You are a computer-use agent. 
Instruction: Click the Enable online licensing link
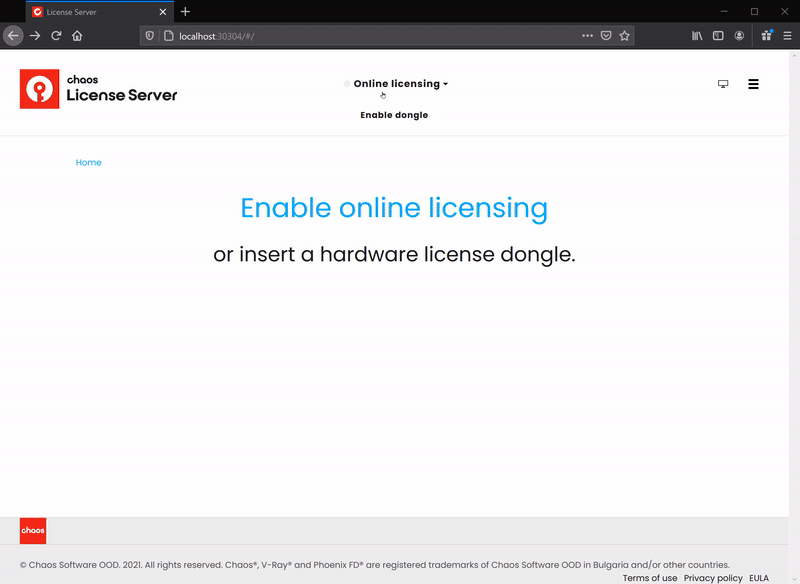[392, 208]
